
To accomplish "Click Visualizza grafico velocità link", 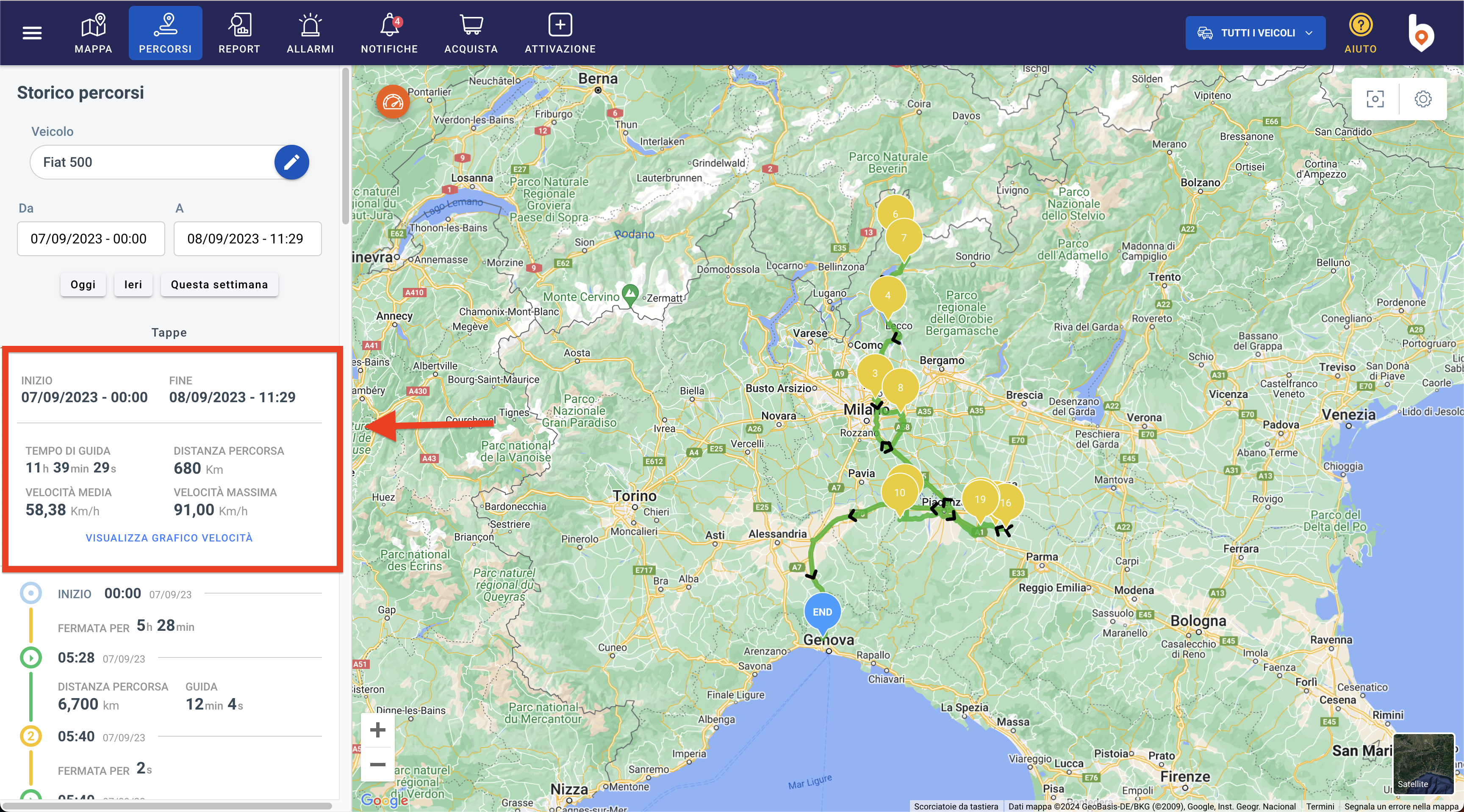I will tap(169, 538).
